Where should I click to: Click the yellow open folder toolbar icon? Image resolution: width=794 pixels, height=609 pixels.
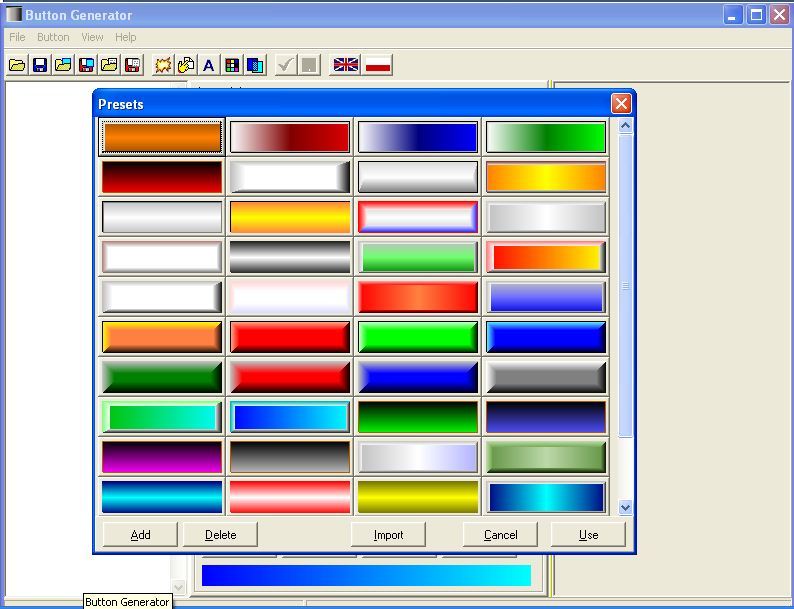(x=17, y=65)
